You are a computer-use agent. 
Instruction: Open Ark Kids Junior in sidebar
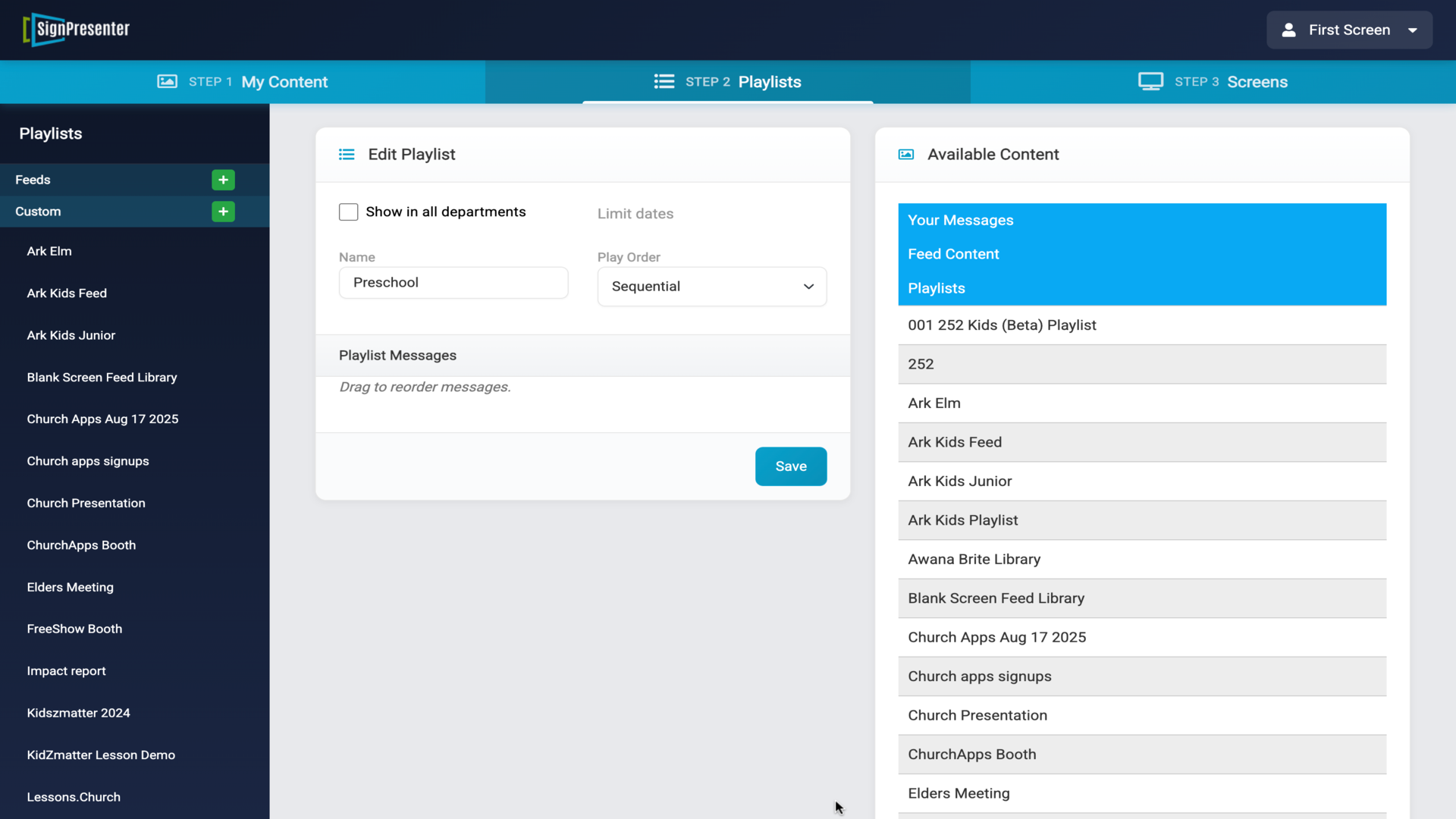[71, 335]
